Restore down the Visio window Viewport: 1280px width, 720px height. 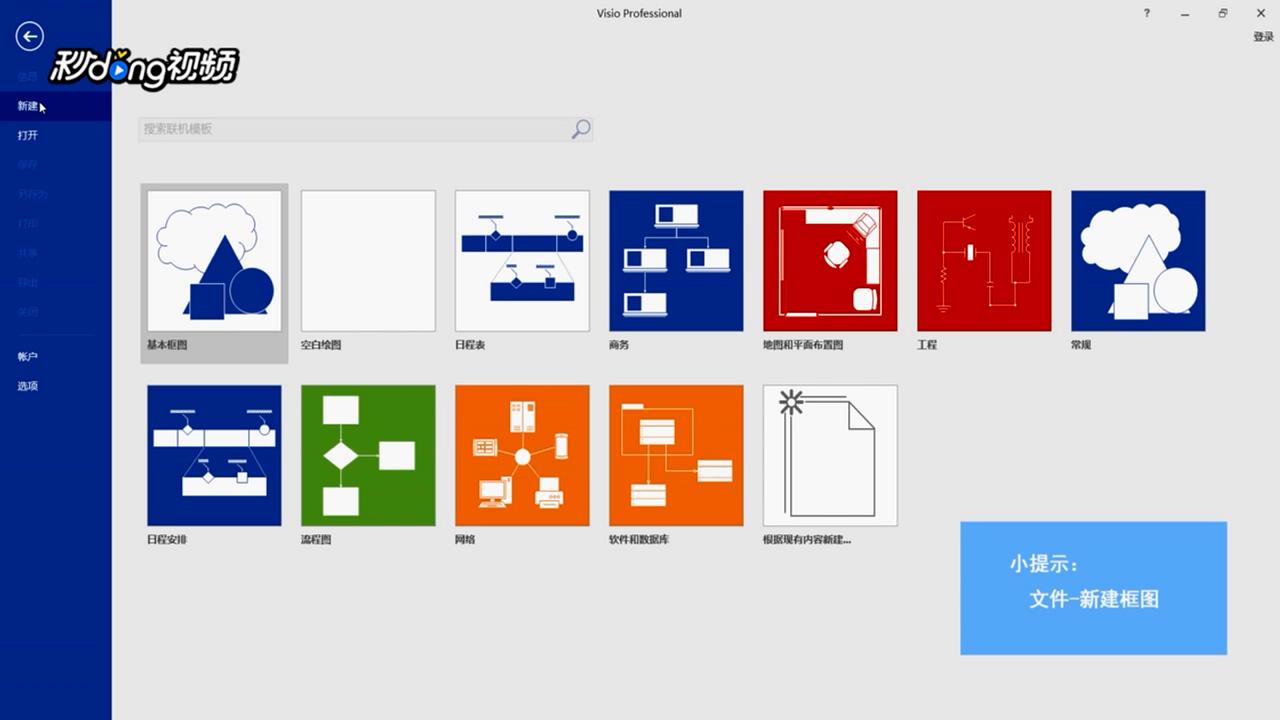(x=1222, y=13)
